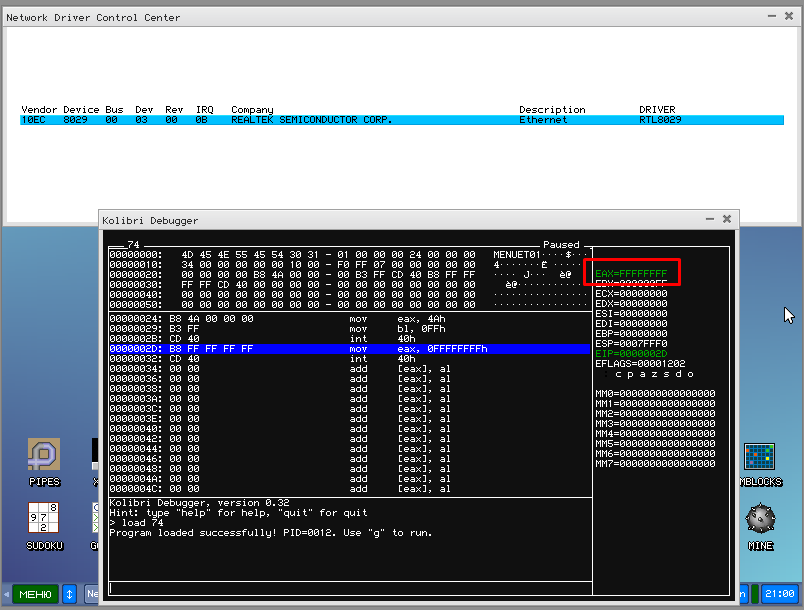This screenshot has width=804, height=610.
Task: Click the 21:00 taskbar clock
Action: click(x=779, y=594)
